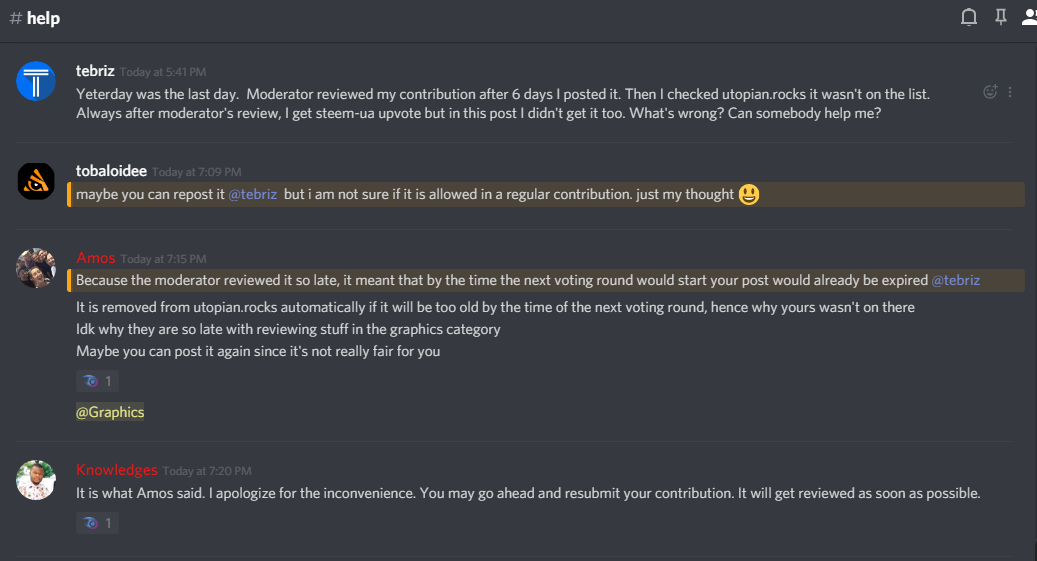Click tebriz's blue T avatar

pyautogui.click(x=36, y=81)
